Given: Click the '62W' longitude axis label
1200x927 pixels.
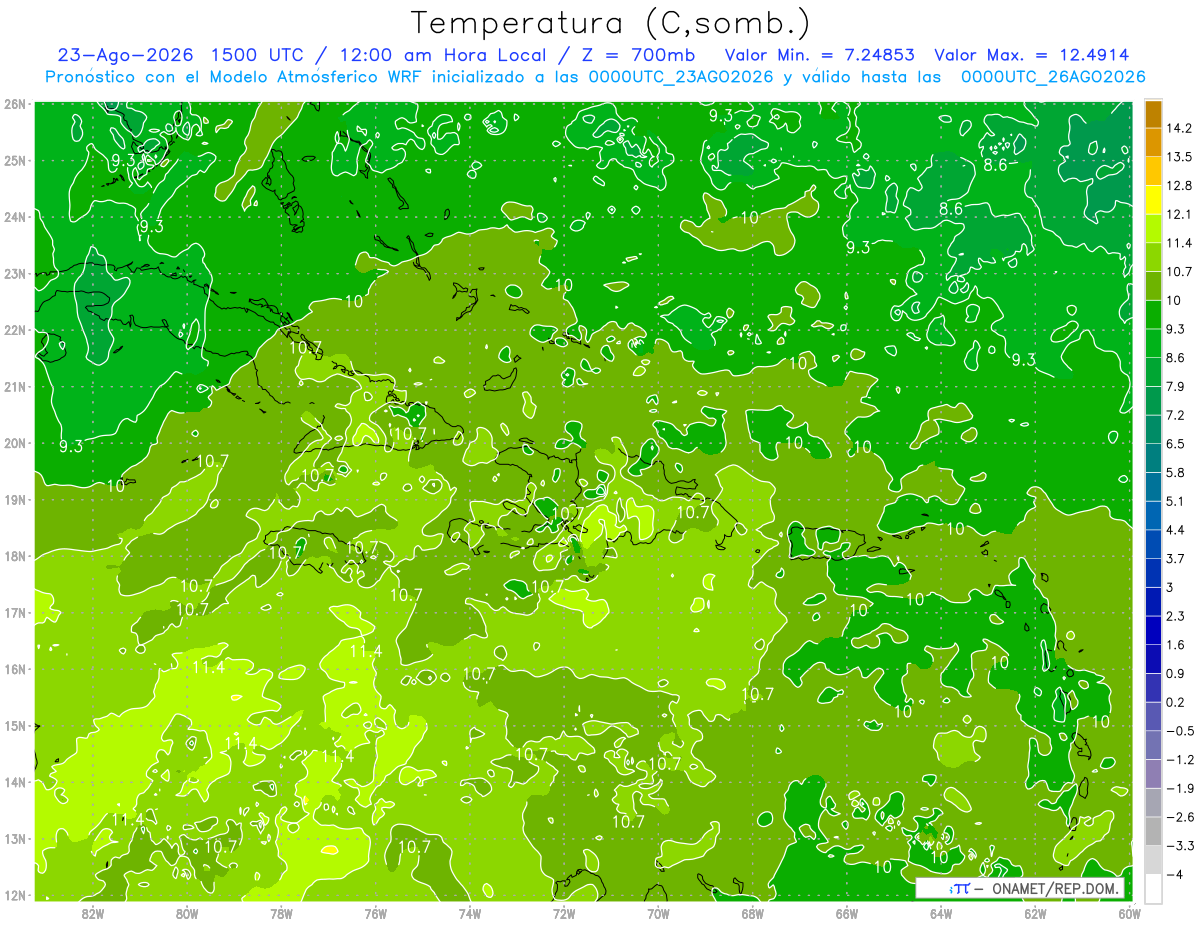Looking at the screenshot, I should (1036, 913).
